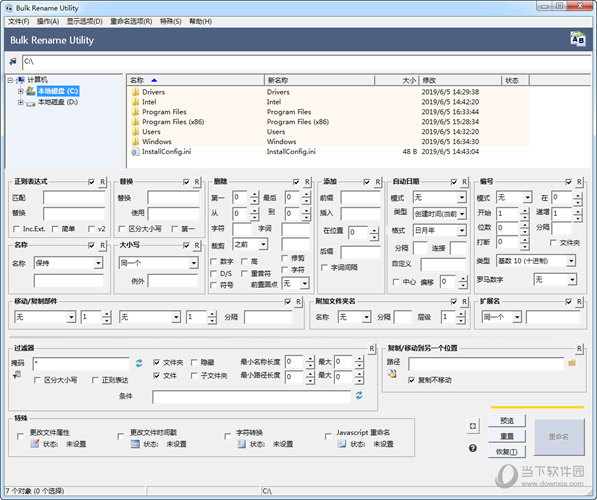The image size is (597, 500).
Task: Open change file timestamps icon
Action: [135, 444]
